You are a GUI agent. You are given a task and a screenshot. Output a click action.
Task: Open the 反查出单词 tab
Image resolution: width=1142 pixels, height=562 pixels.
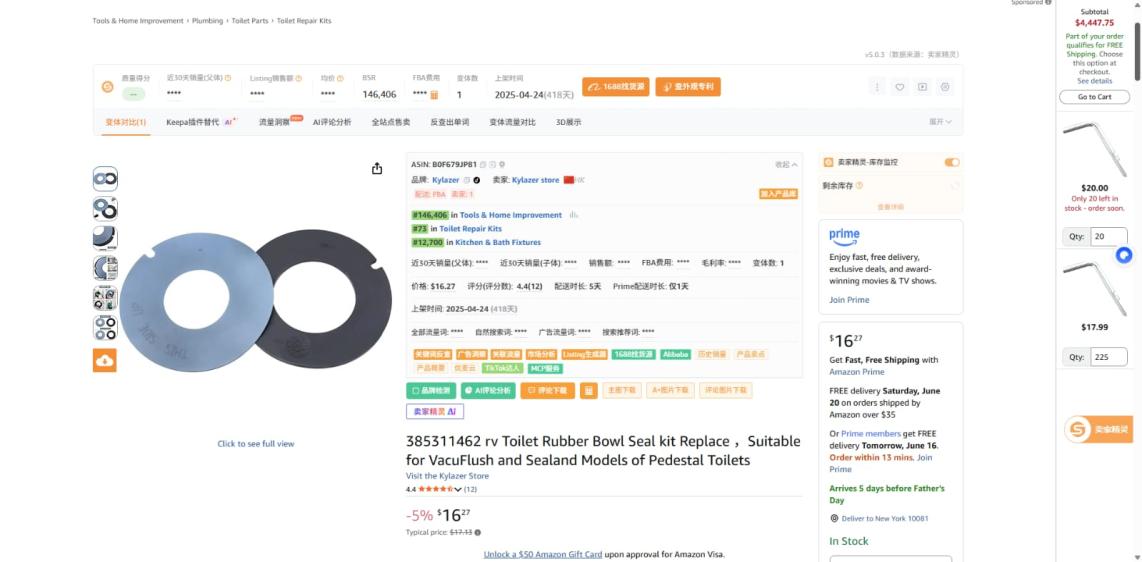click(x=449, y=122)
